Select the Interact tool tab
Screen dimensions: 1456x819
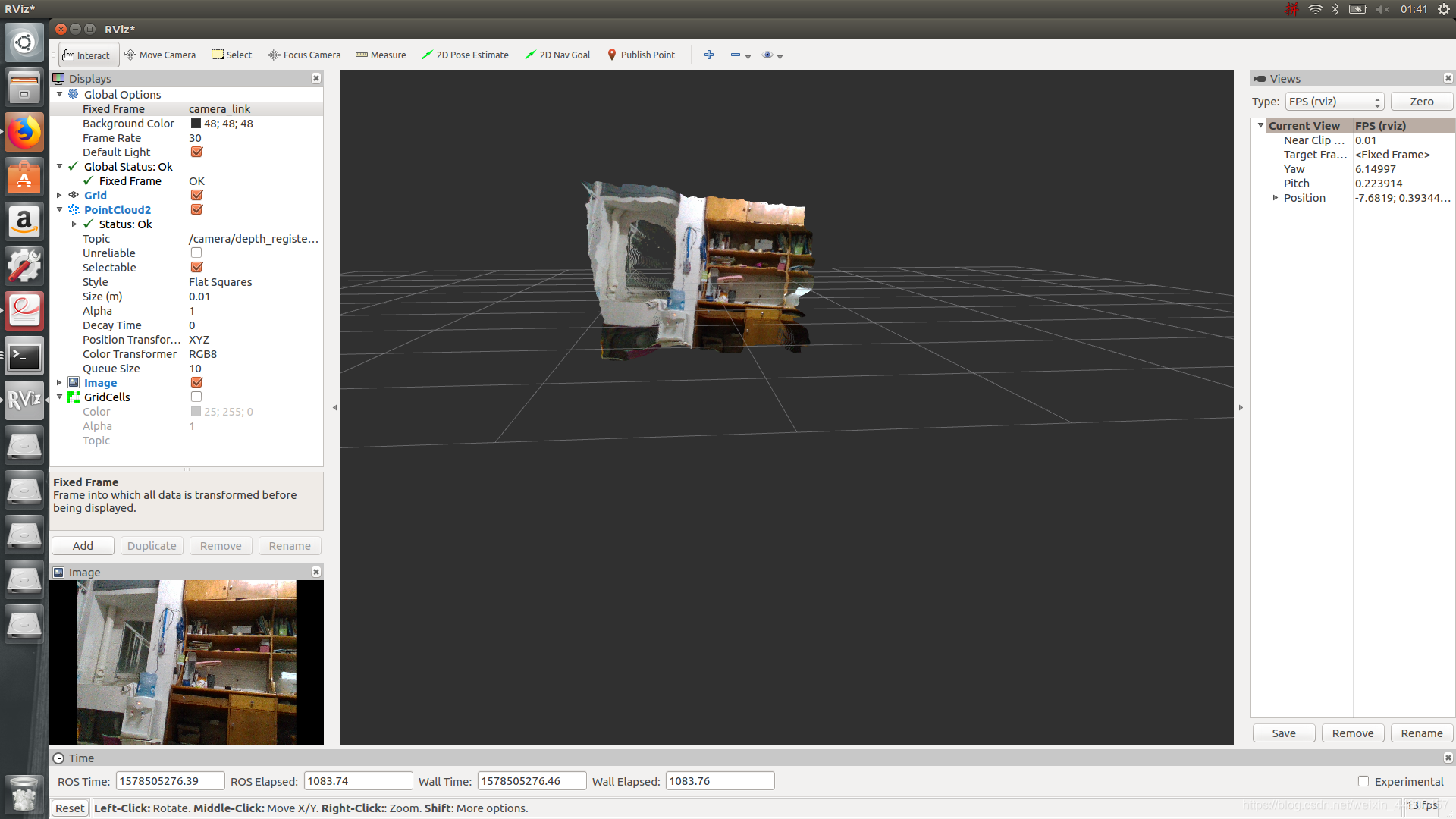[86, 55]
